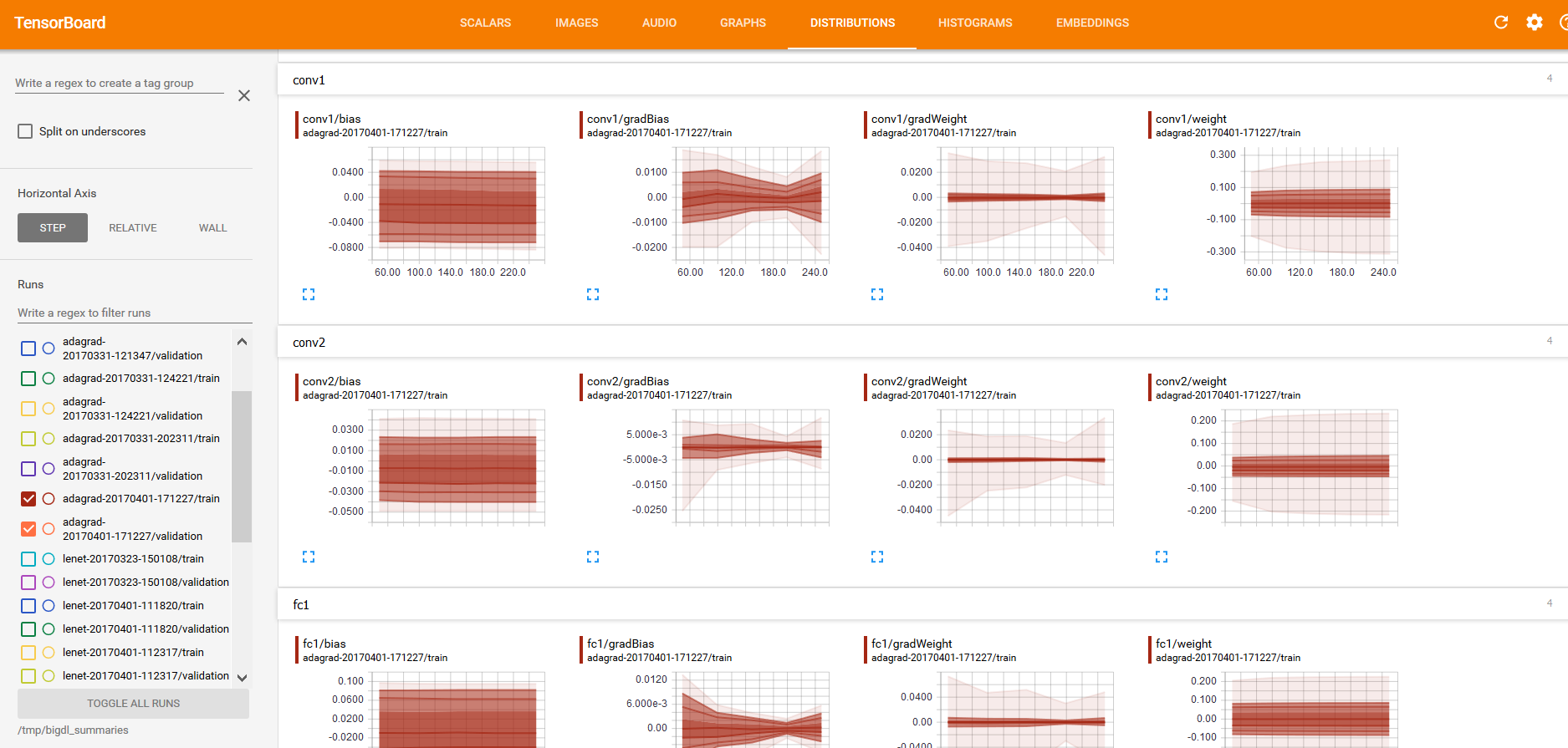Set horizontal axis to RELATIVE
This screenshot has width=1568, height=748.
[x=133, y=228]
